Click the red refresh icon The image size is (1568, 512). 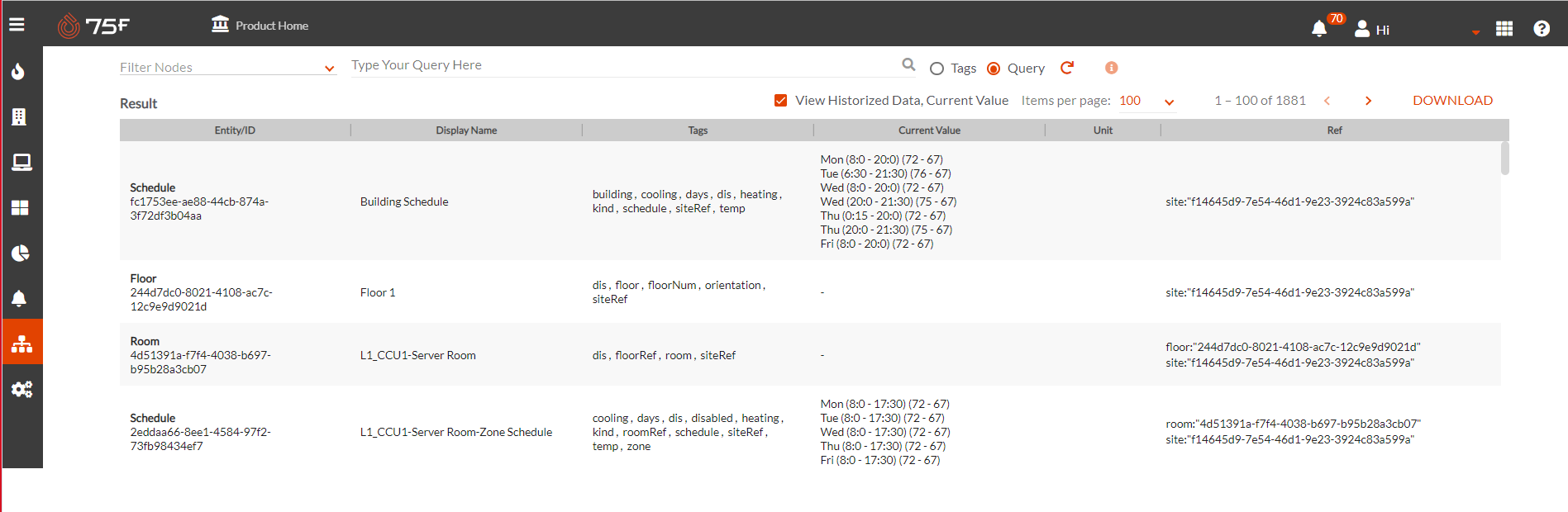1067,68
